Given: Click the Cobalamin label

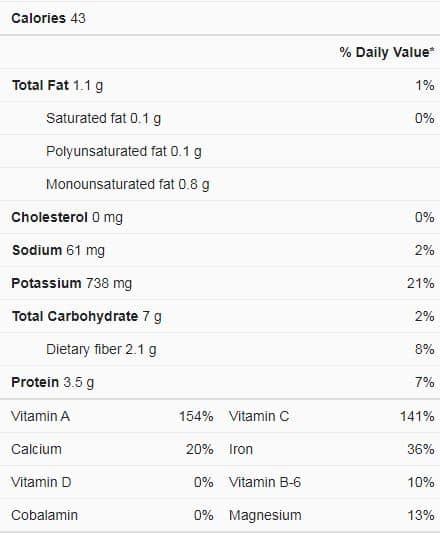Looking at the screenshot, I should [x=45, y=515].
